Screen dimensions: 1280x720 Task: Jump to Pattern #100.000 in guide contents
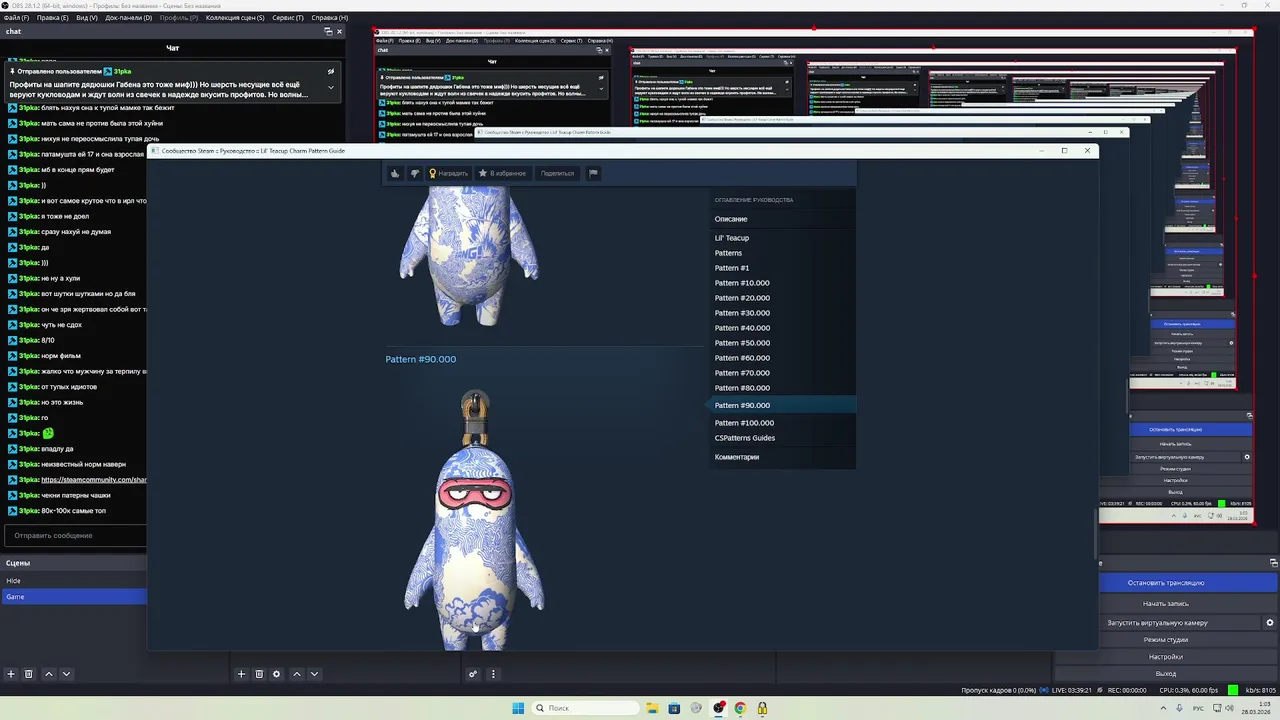(x=744, y=423)
